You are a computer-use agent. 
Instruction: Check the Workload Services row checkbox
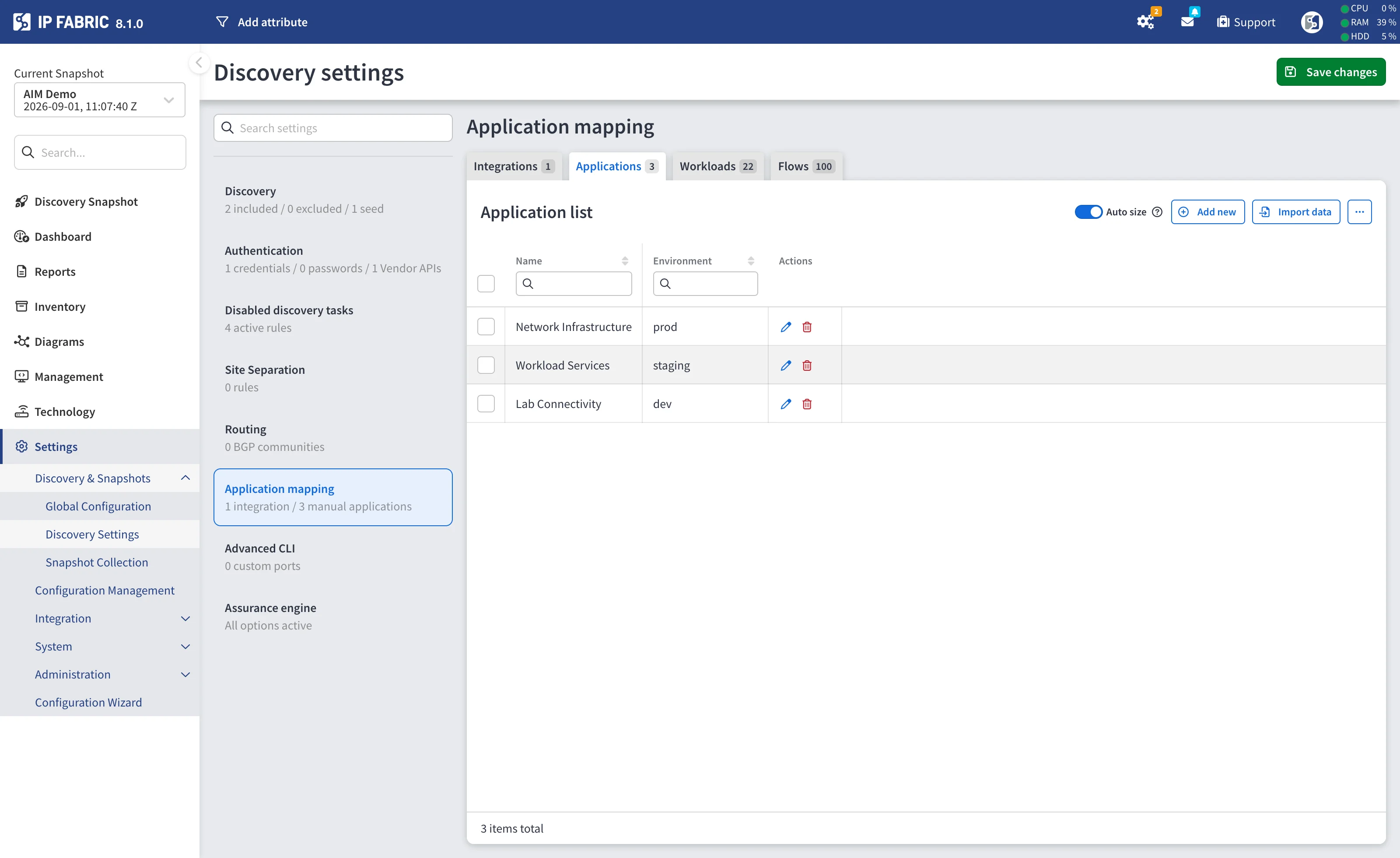[486, 365]
